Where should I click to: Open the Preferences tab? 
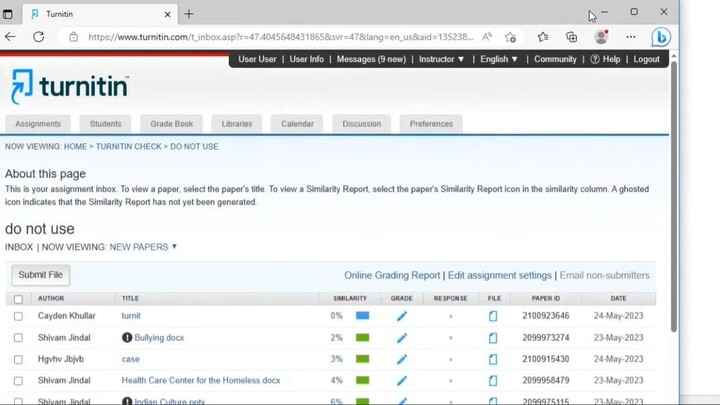[431, 124]
